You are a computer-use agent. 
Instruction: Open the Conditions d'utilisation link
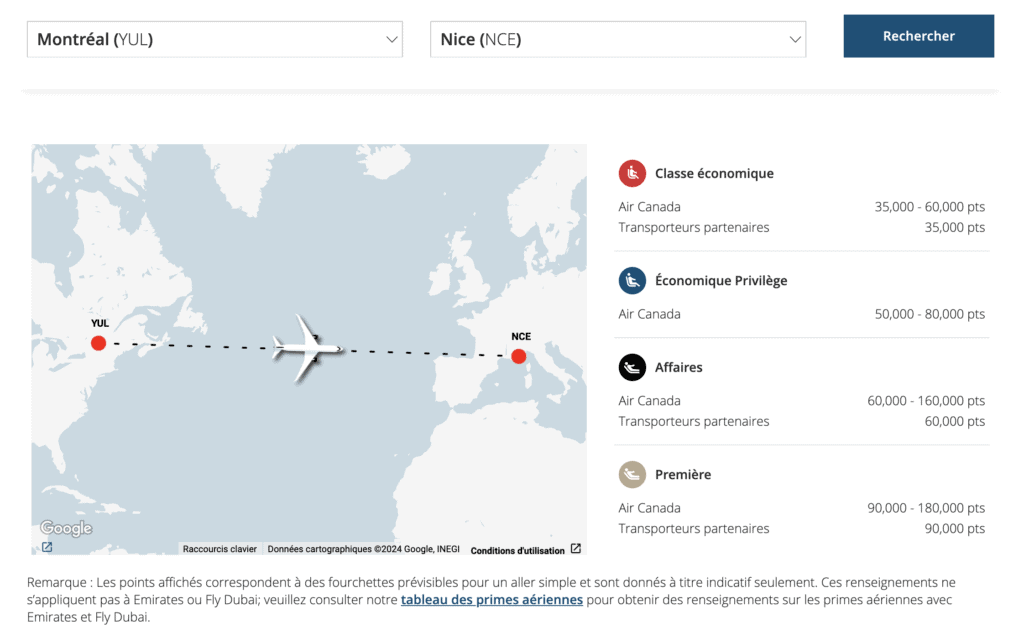click(517, 550)
